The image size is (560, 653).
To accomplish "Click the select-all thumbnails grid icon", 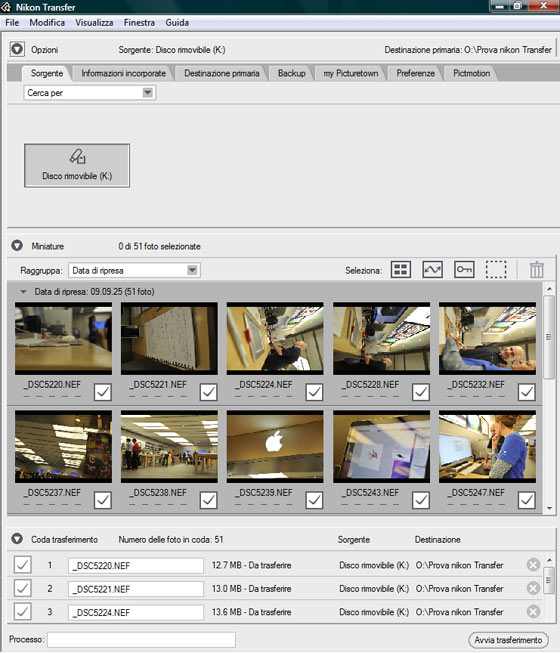I will (x=401, y=269).
